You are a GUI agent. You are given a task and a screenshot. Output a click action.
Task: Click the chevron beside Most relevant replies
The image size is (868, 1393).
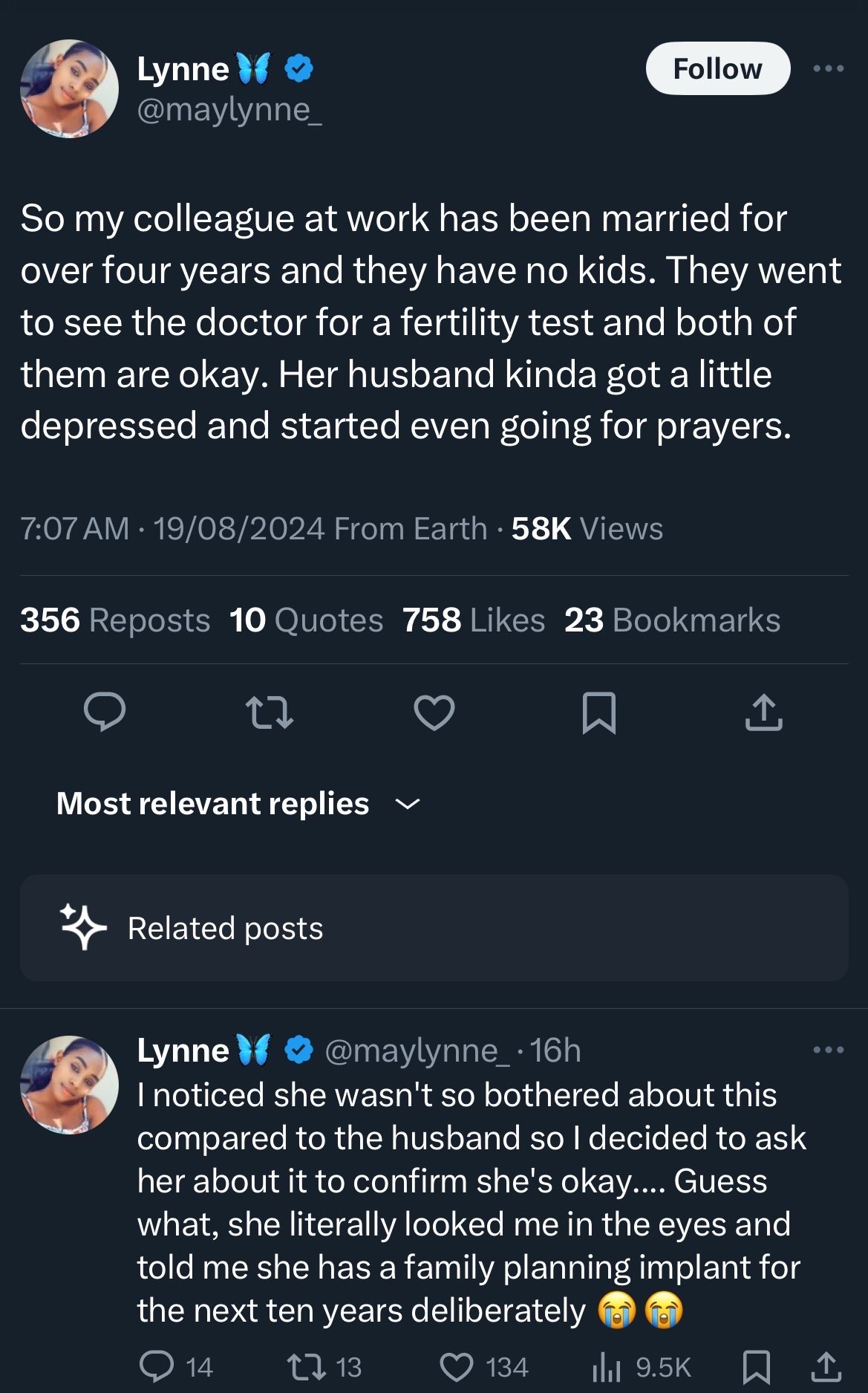tap(408, 804)
